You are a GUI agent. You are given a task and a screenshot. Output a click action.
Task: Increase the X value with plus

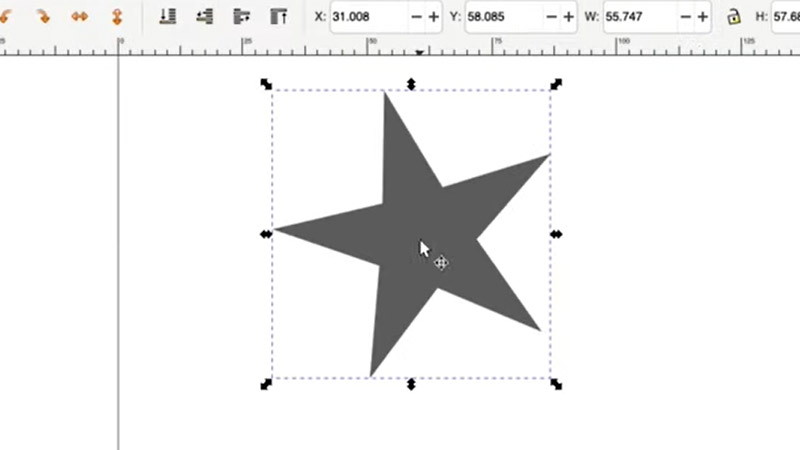tap(434, 17)
